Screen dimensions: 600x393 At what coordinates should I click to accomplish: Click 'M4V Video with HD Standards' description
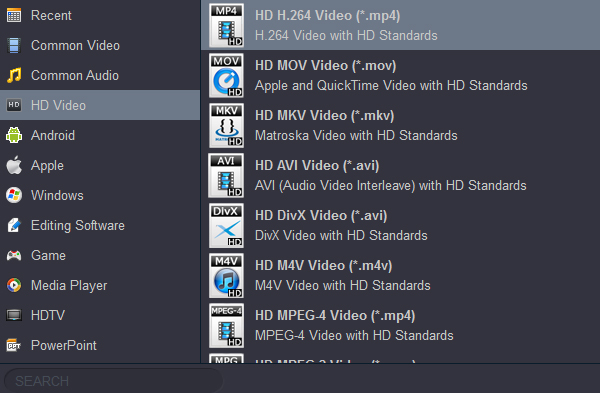pos(342,285)
